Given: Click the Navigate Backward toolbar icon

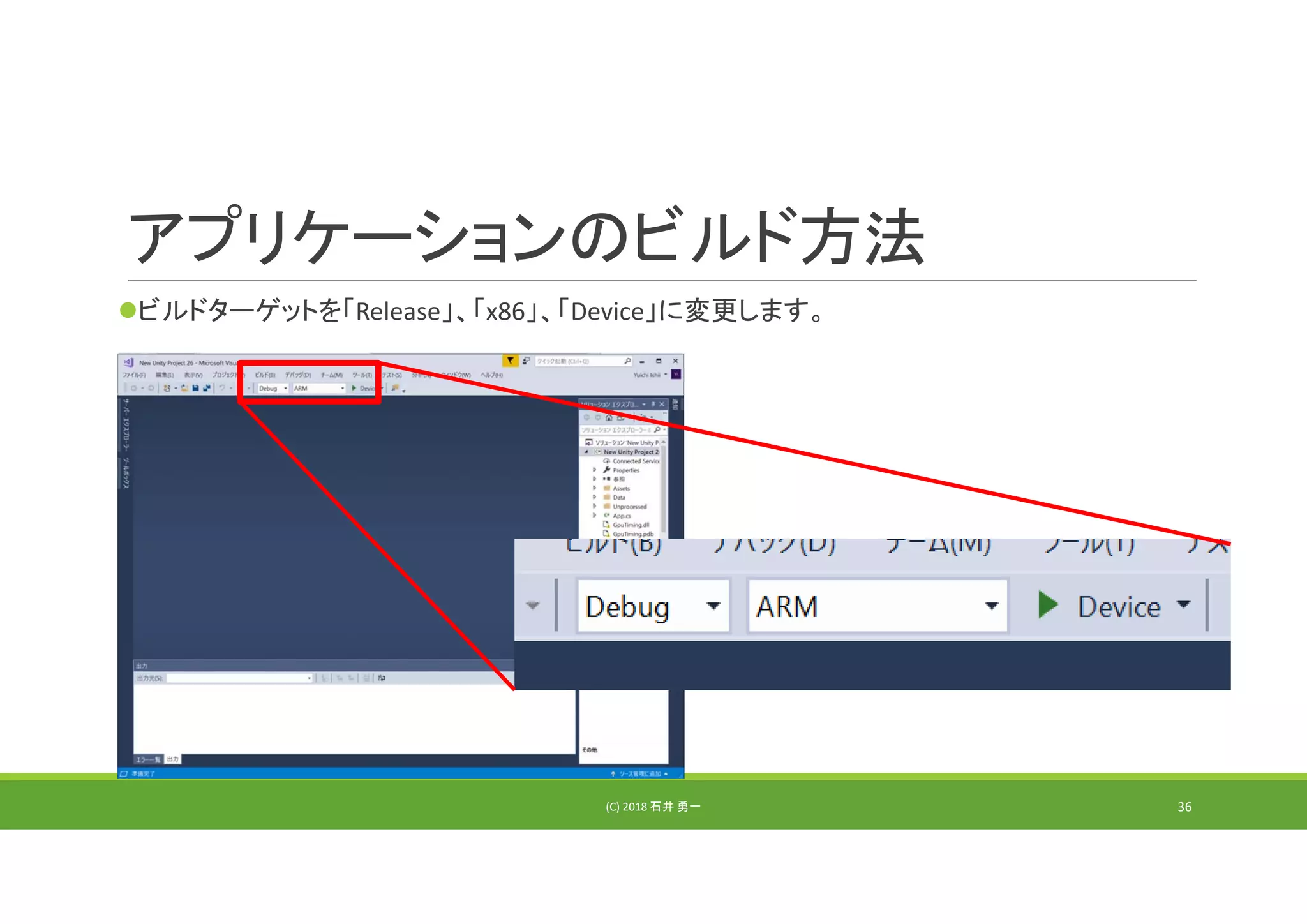Looking at the screenshot, I should click(134, 388).
